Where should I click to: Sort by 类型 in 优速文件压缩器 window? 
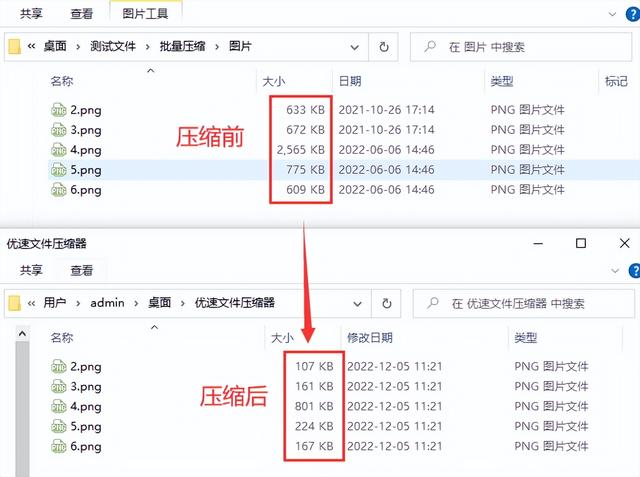click(x=525, y=338)
